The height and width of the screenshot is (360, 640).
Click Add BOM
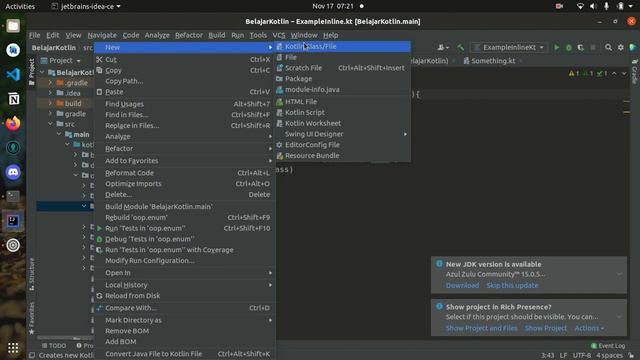click(x=184, y=342)
